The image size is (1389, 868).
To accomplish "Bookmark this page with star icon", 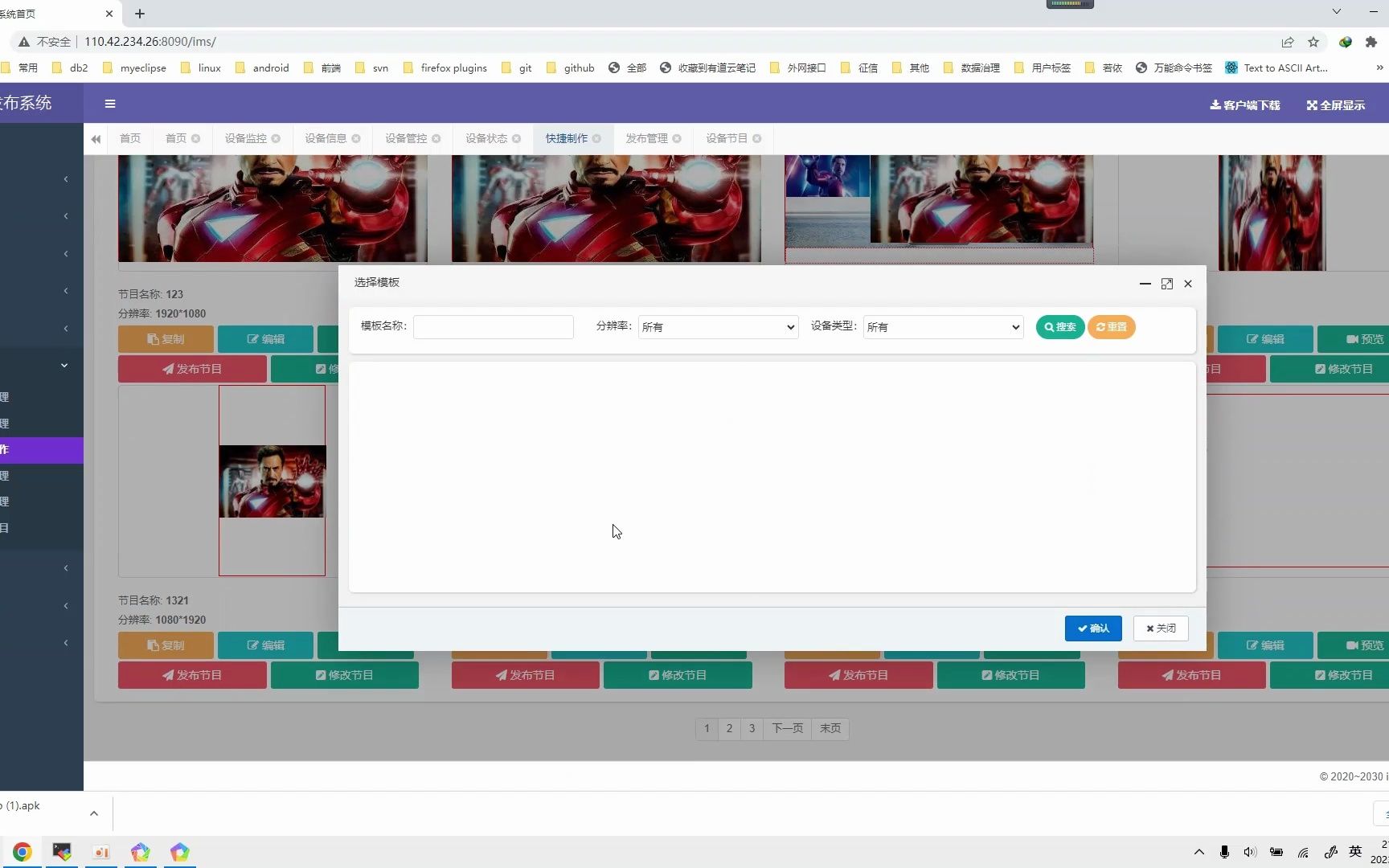I will pos(1313,42).
